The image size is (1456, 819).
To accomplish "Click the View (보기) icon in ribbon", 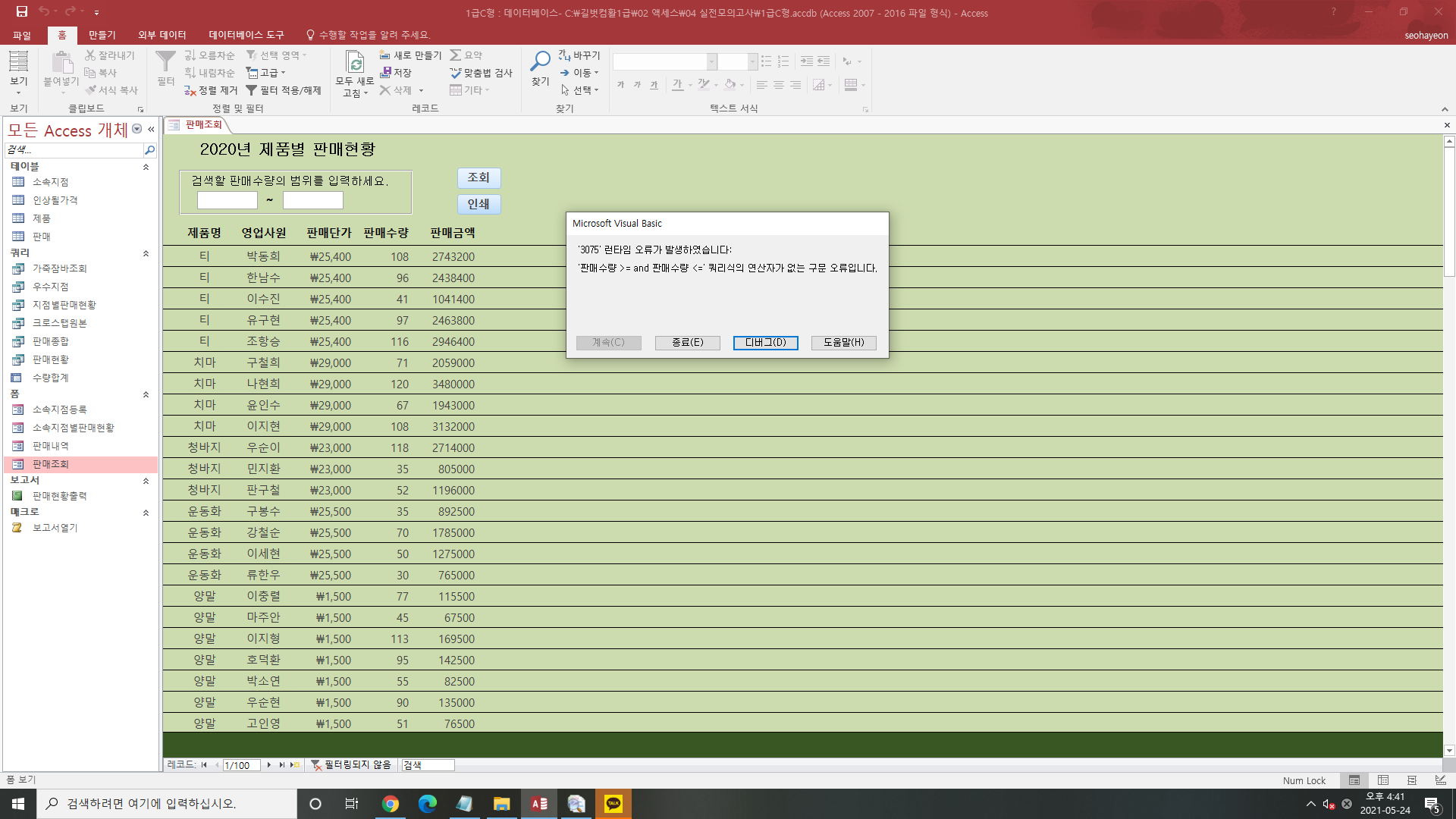I will [x=18, y=62].
